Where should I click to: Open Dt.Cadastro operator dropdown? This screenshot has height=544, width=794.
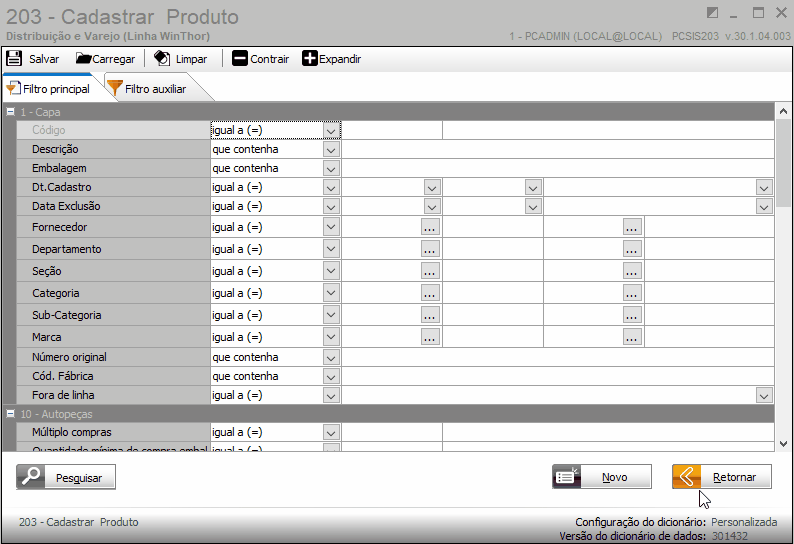tap(331, 188)
